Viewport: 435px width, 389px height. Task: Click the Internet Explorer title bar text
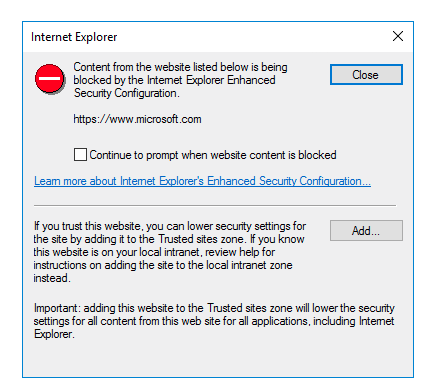pyautogui.click(x=74, y=37)
